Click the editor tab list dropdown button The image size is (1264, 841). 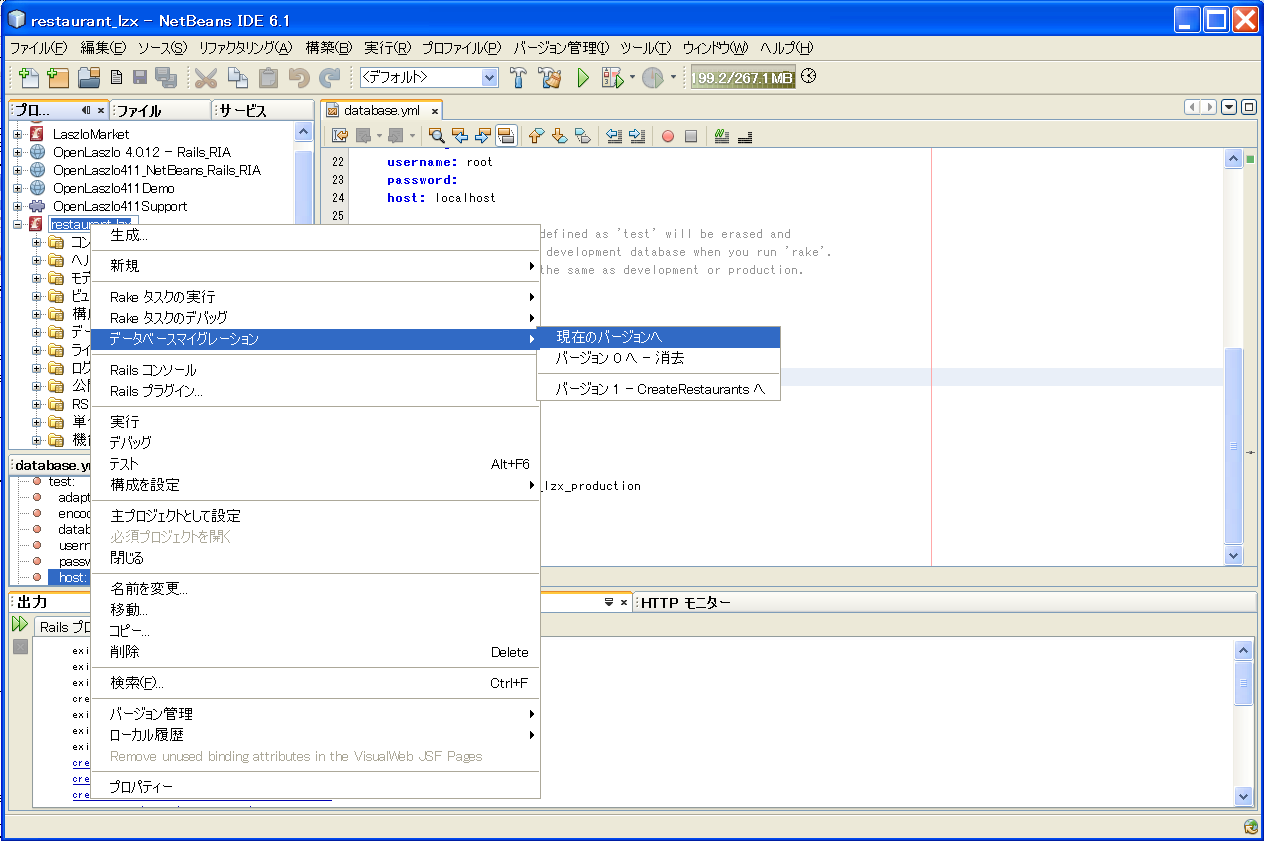tap(1229, 107)
